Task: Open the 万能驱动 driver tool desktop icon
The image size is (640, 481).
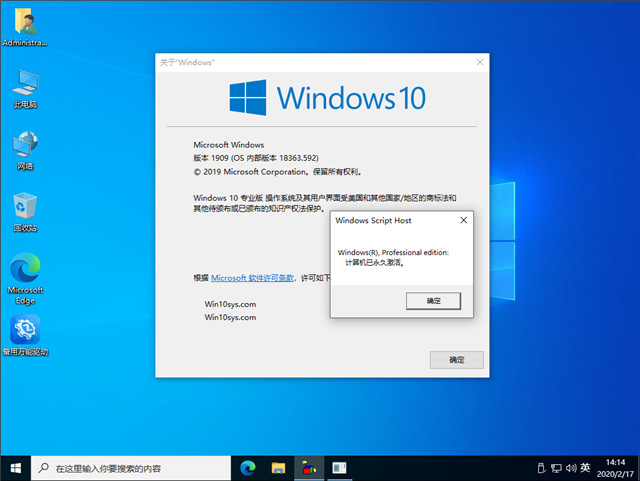Action: [x=25, y=335]
